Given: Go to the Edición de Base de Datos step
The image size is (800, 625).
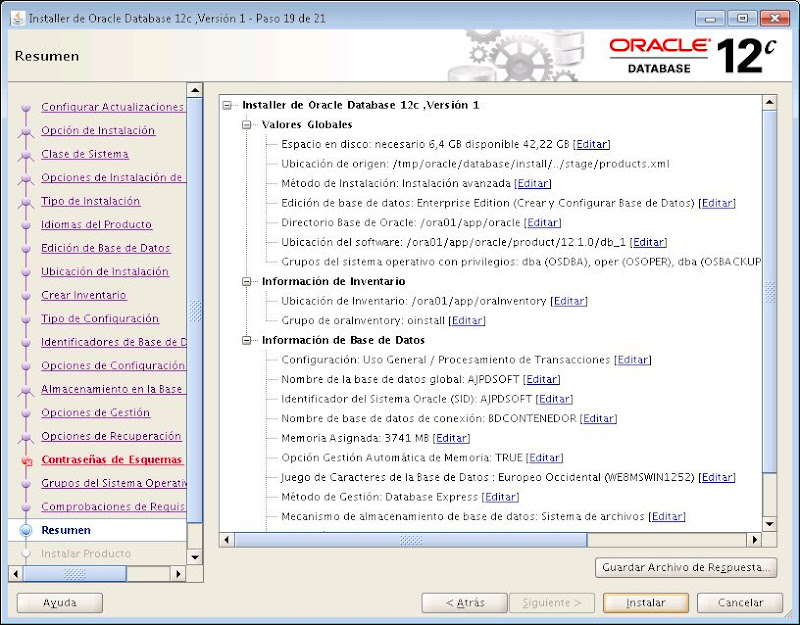Looking at the screenshot, I should coord(106,248).
